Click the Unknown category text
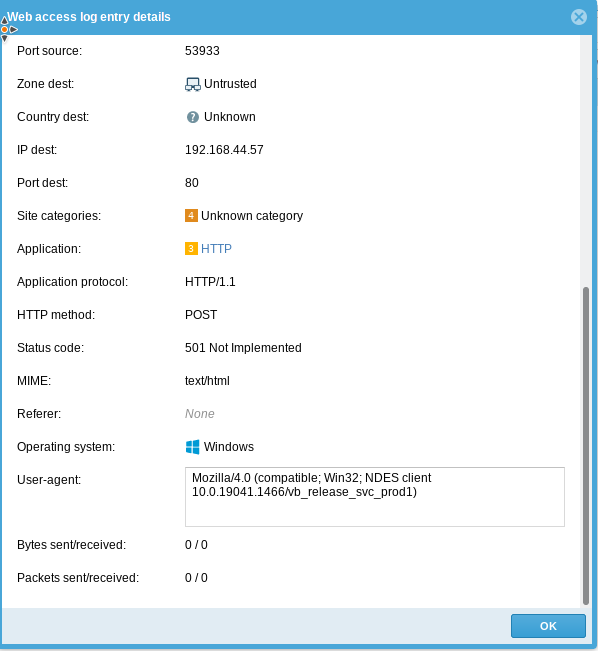Screen dimensions: 598x651 (252, 215)
